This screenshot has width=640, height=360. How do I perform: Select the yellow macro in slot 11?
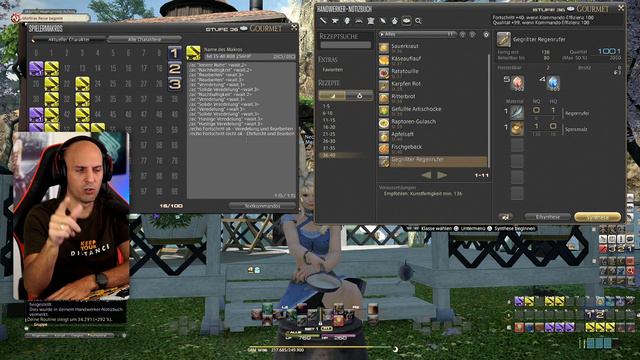pos(51,68)
